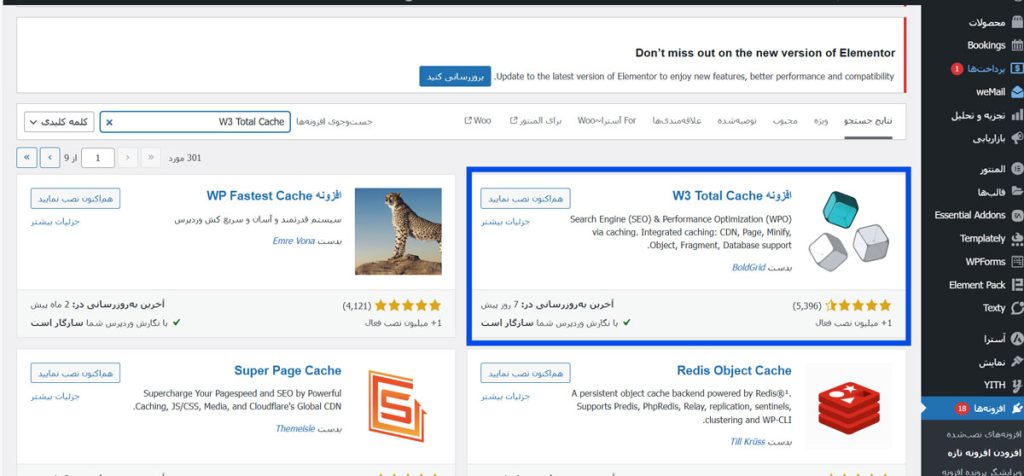
Task: Open افزودن افزونه تازه submenu item
Action: coord(984,452)
